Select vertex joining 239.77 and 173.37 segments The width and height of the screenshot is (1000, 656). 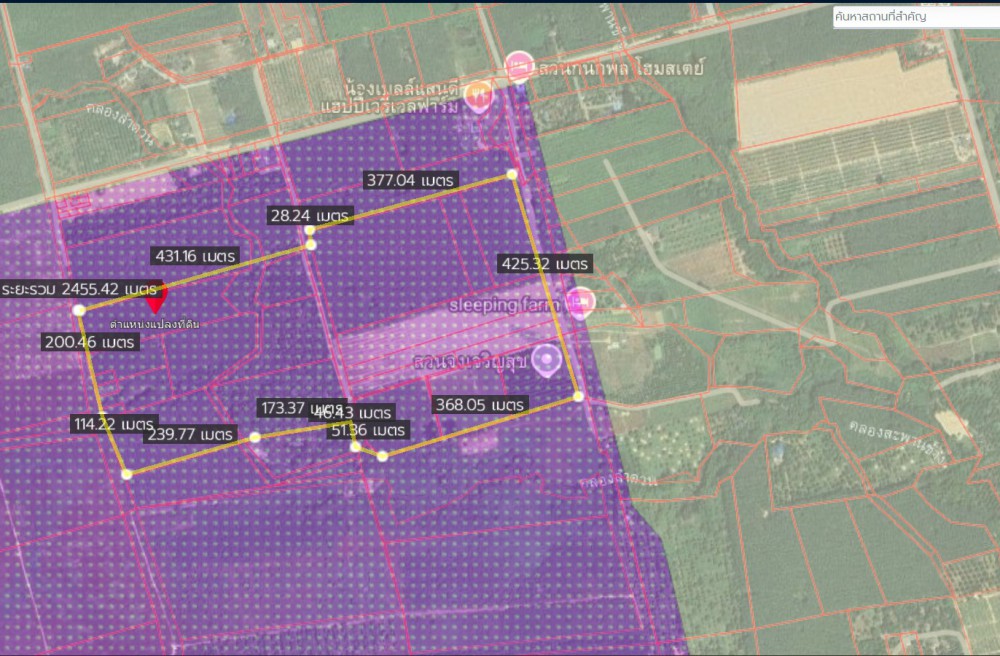(x=255, y=437)
